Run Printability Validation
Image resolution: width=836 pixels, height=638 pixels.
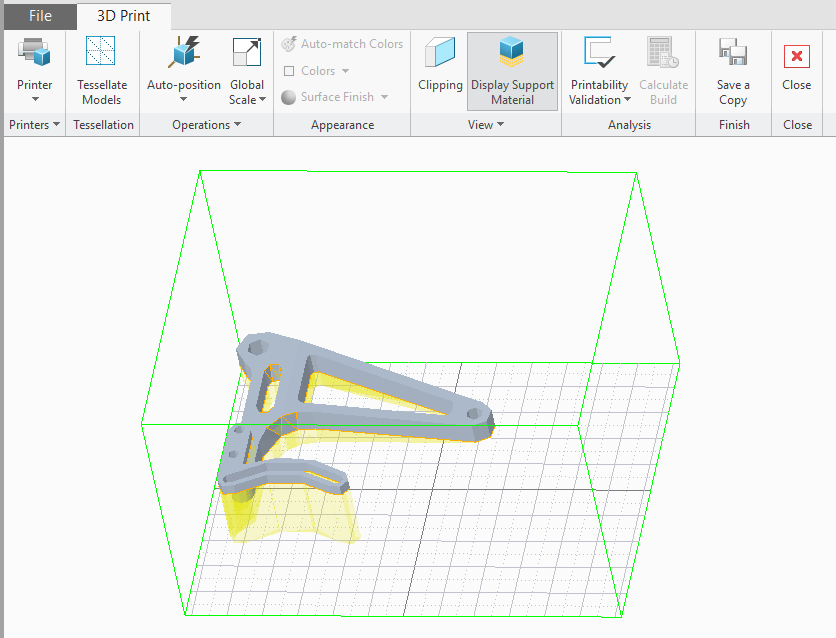click(599, 54)
